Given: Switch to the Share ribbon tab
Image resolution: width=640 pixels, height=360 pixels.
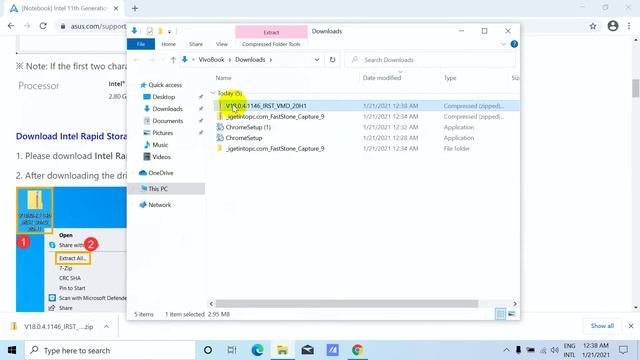Looking at the screenshot, I should 196,44.
